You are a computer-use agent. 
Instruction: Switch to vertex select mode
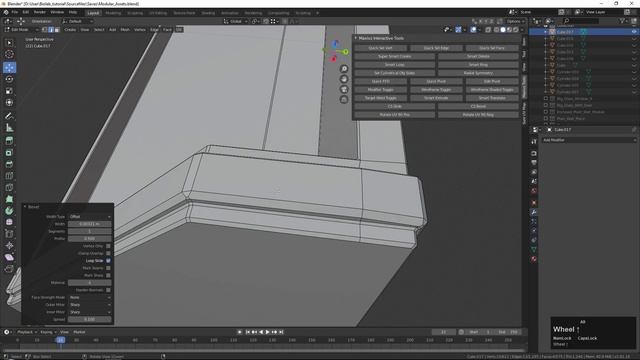[45, 30]
